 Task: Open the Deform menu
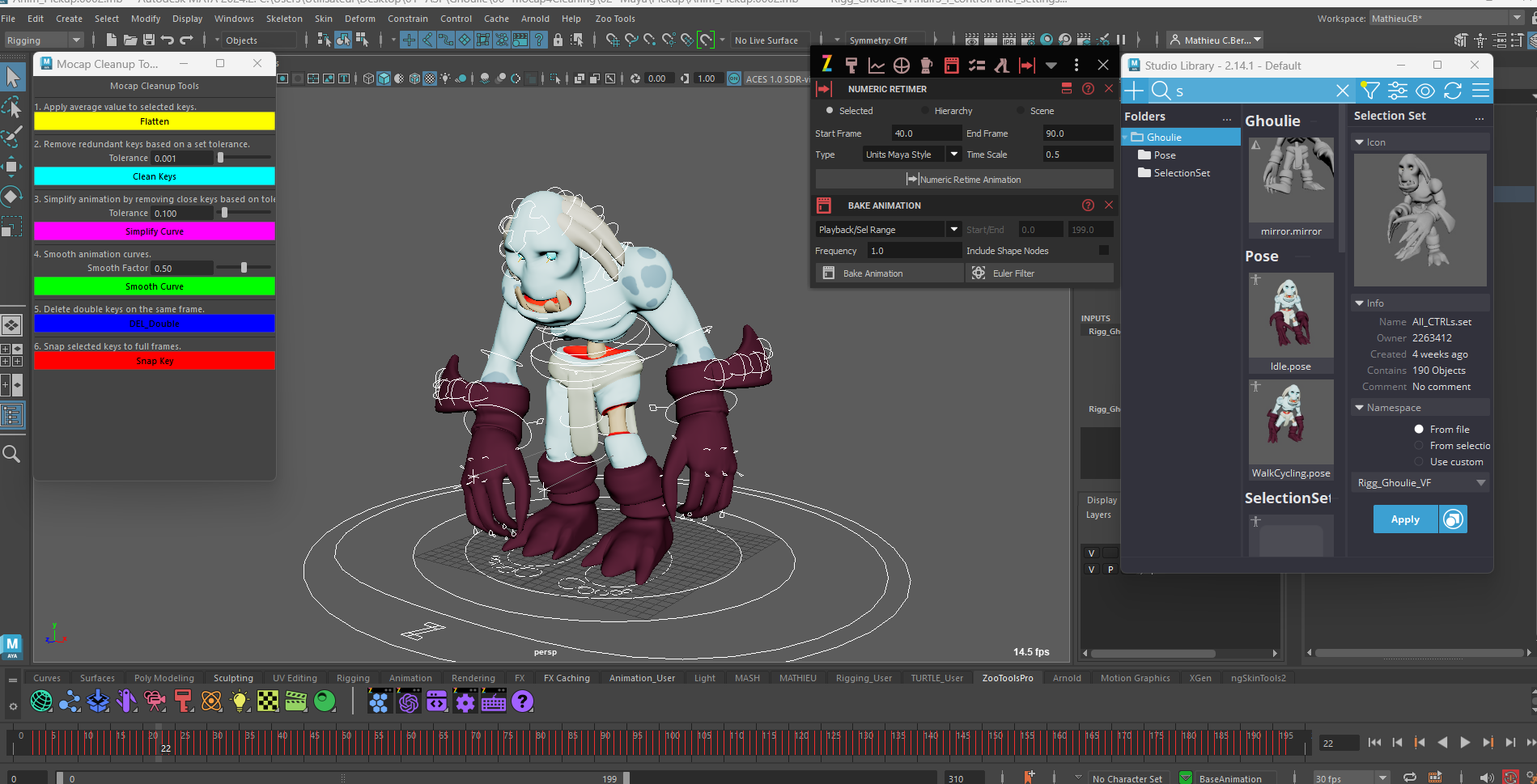pyautogui.click(x=360, y=19)
